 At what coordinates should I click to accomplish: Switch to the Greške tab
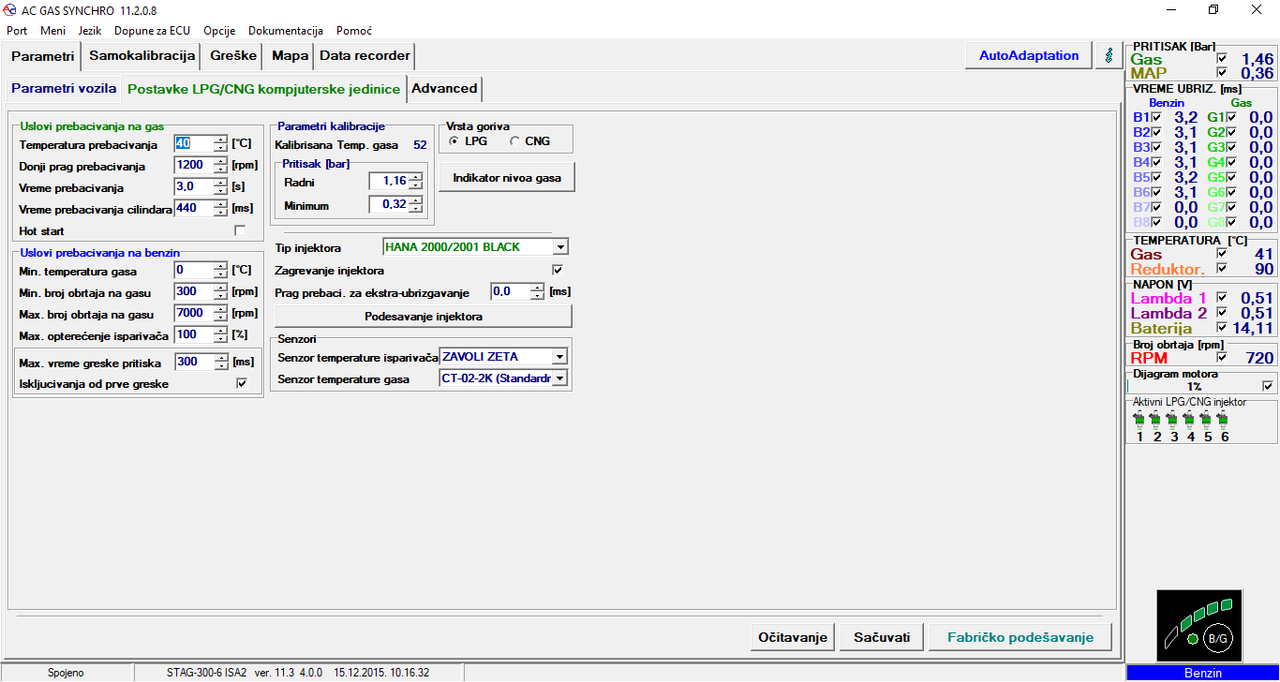pyautogui.click(x=233, y=56)
